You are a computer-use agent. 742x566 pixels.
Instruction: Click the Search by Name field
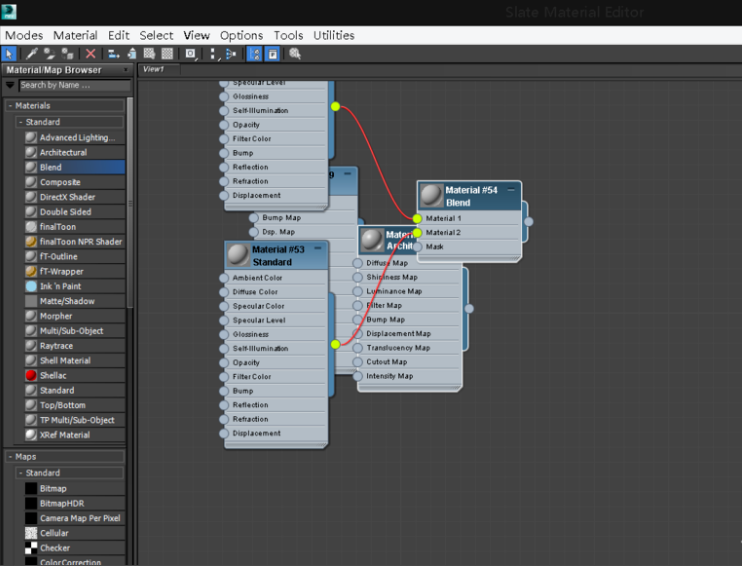75,86
